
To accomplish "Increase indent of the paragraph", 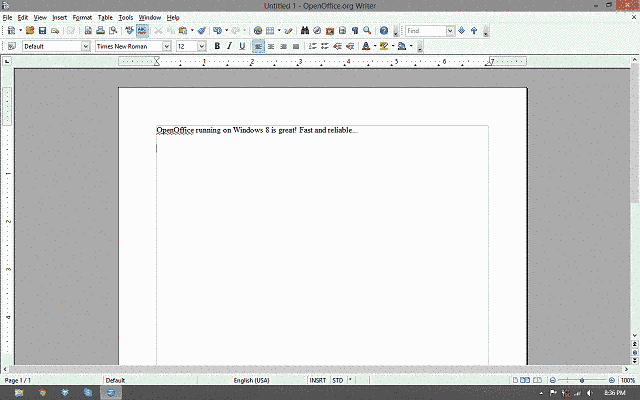I will (350, 46).
